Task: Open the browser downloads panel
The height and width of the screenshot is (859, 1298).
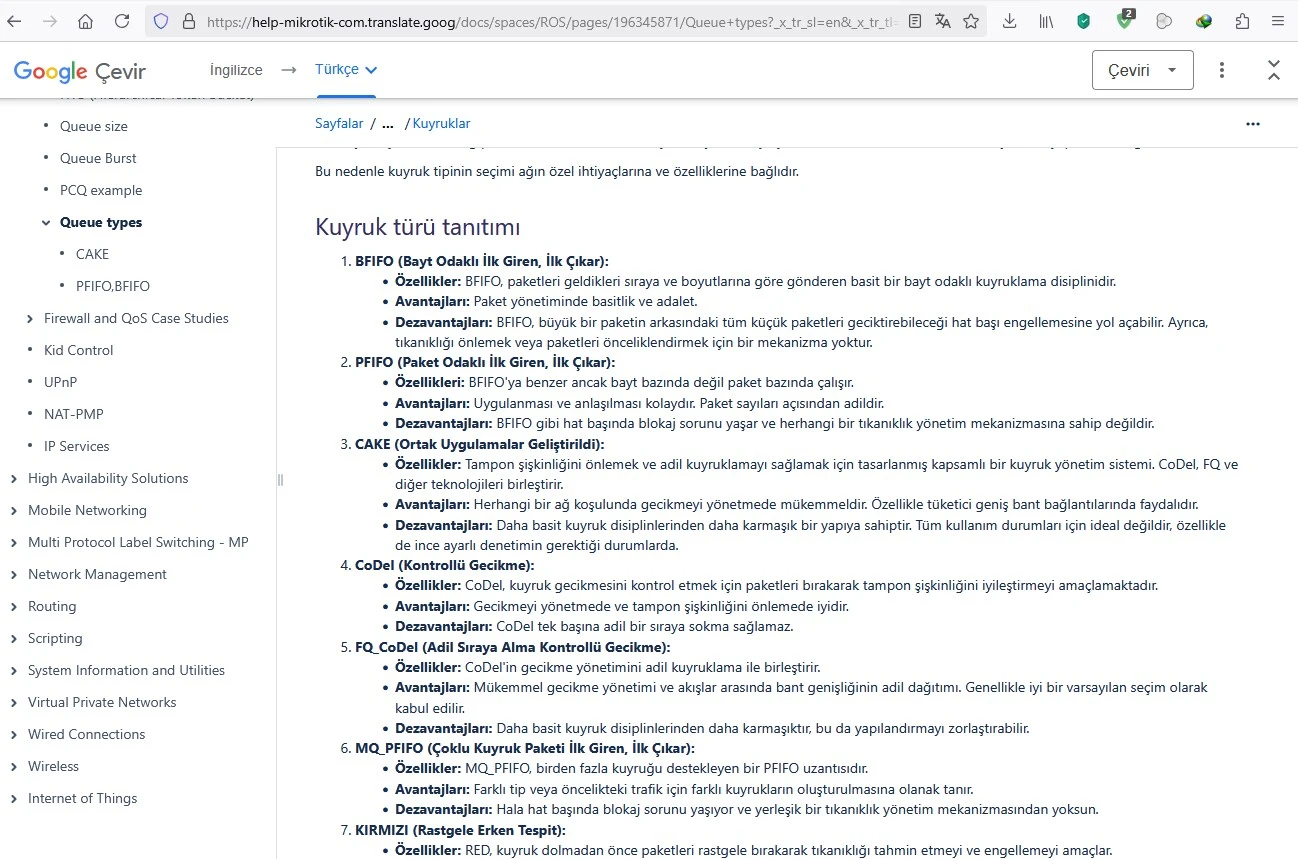Action: (x=1009, y=21)
